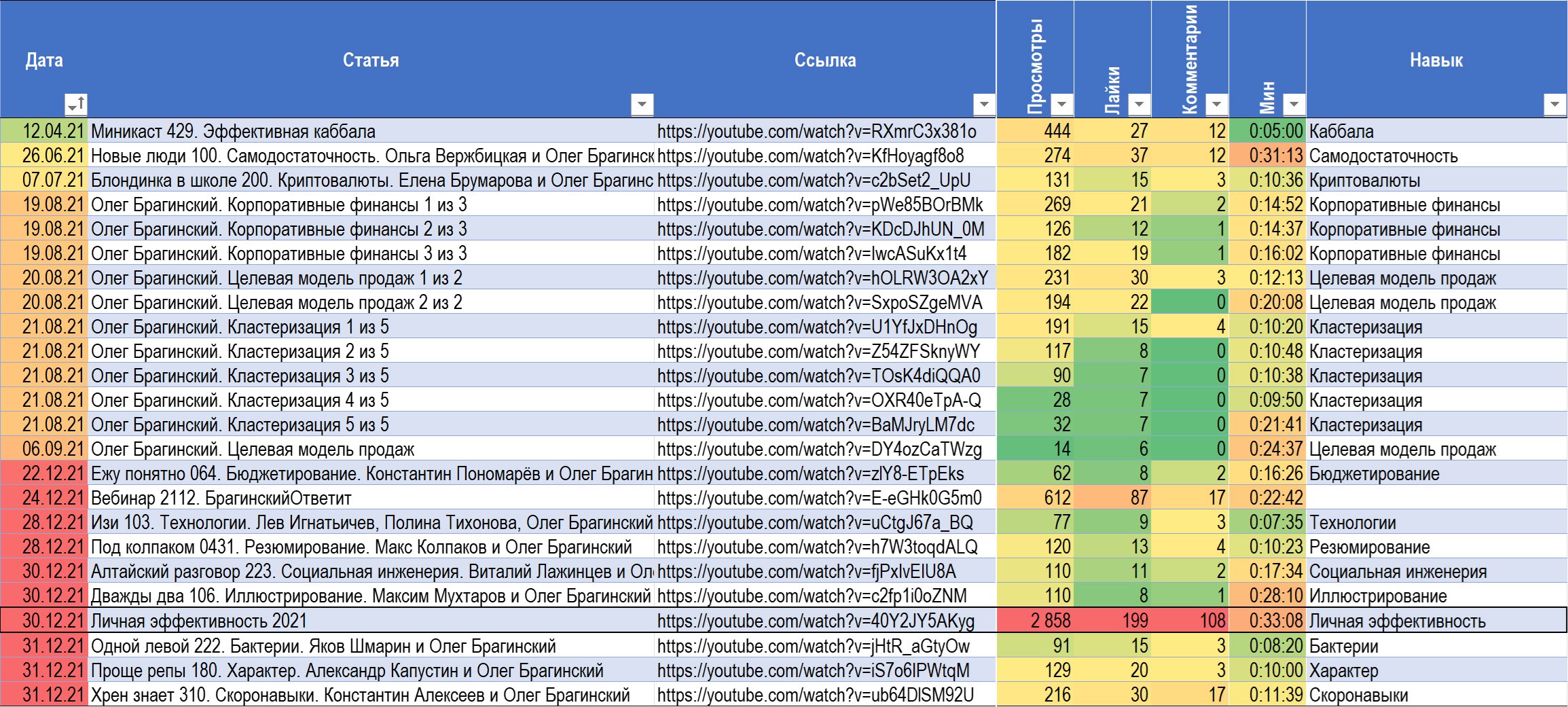Open the YouTube link ending RXmrC3x381o
1568x707 pixels.
point(816,131)
